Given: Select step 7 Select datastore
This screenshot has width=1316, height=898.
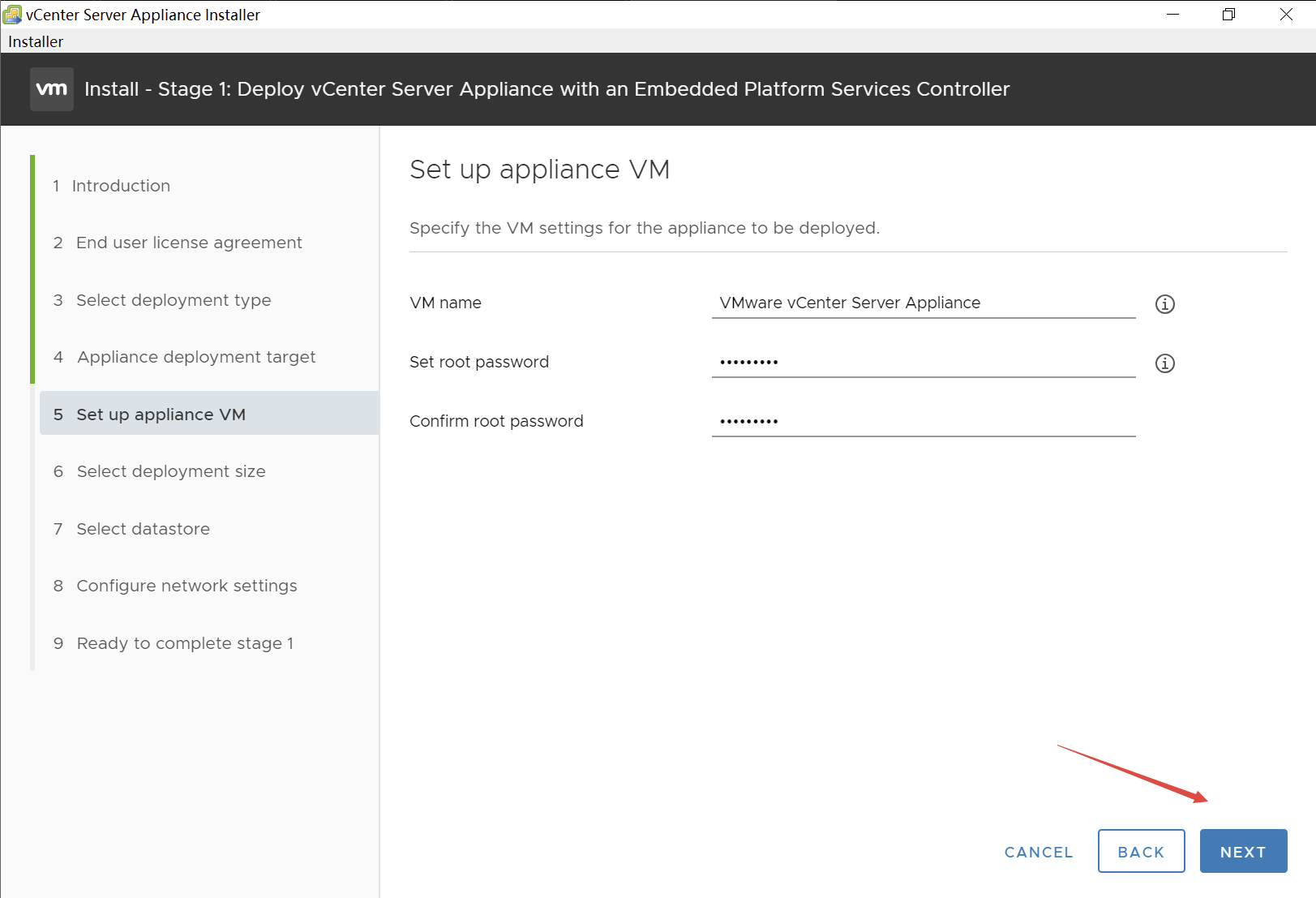Looking at the screenshot, I should pyautogui.click(x=131, y=529).
